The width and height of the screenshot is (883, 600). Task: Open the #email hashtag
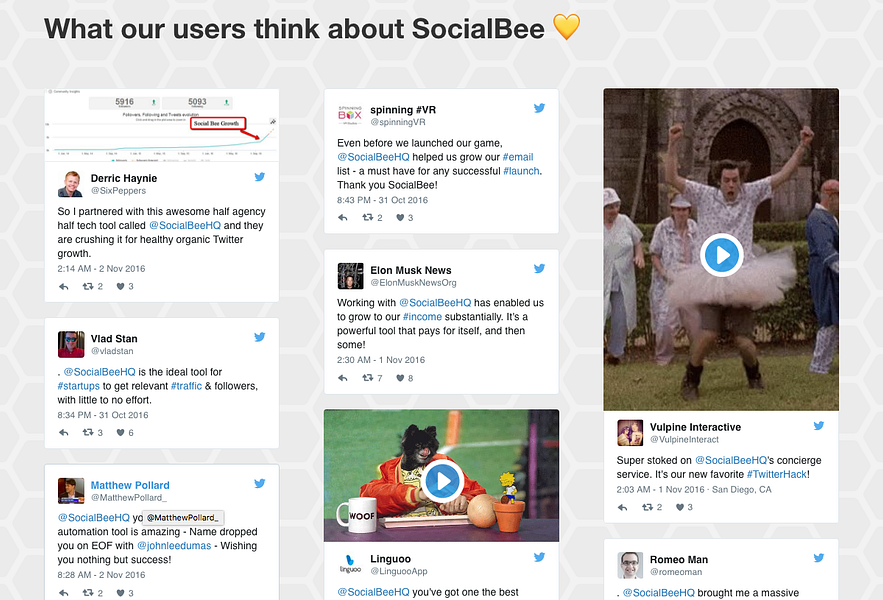tap(518, 157)
